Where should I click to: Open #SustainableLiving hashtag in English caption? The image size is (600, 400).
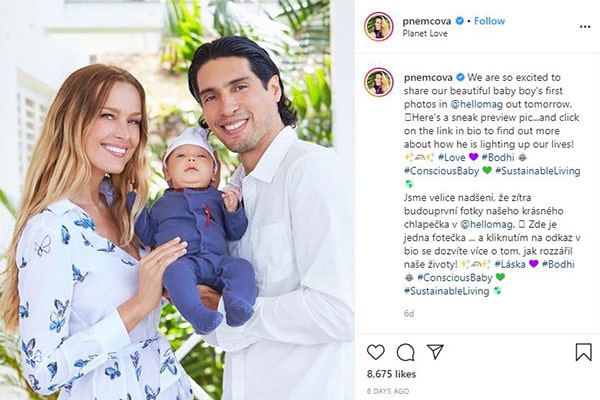538,171
